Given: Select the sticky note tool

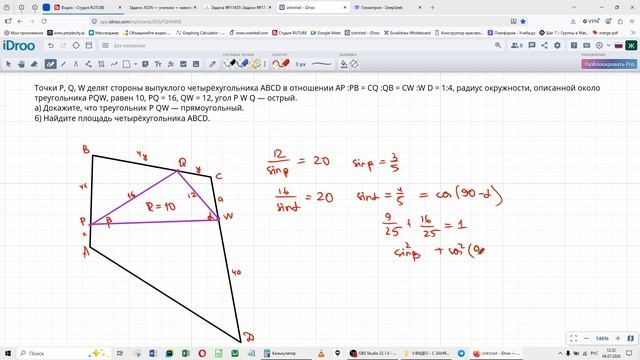Looking at the screenshot, I should pyautogui.click(x=145, y=64).
